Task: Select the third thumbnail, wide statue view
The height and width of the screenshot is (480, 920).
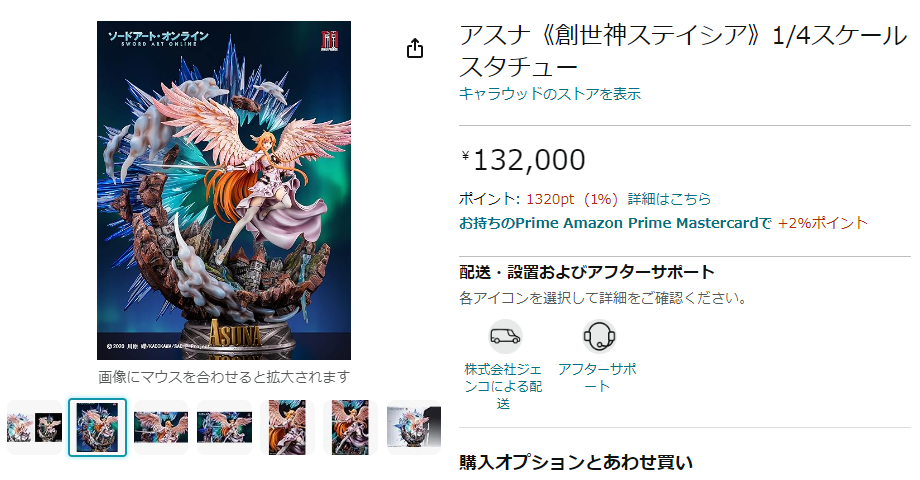Action: [x=161, y=427]
